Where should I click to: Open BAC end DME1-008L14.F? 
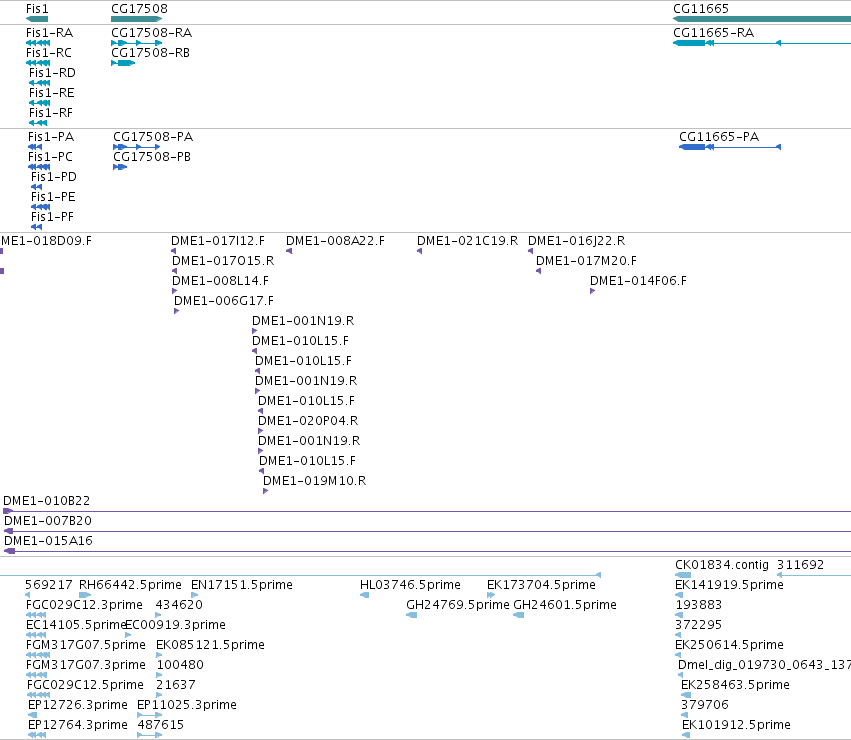pyautogui.click(x=175, y=292)
